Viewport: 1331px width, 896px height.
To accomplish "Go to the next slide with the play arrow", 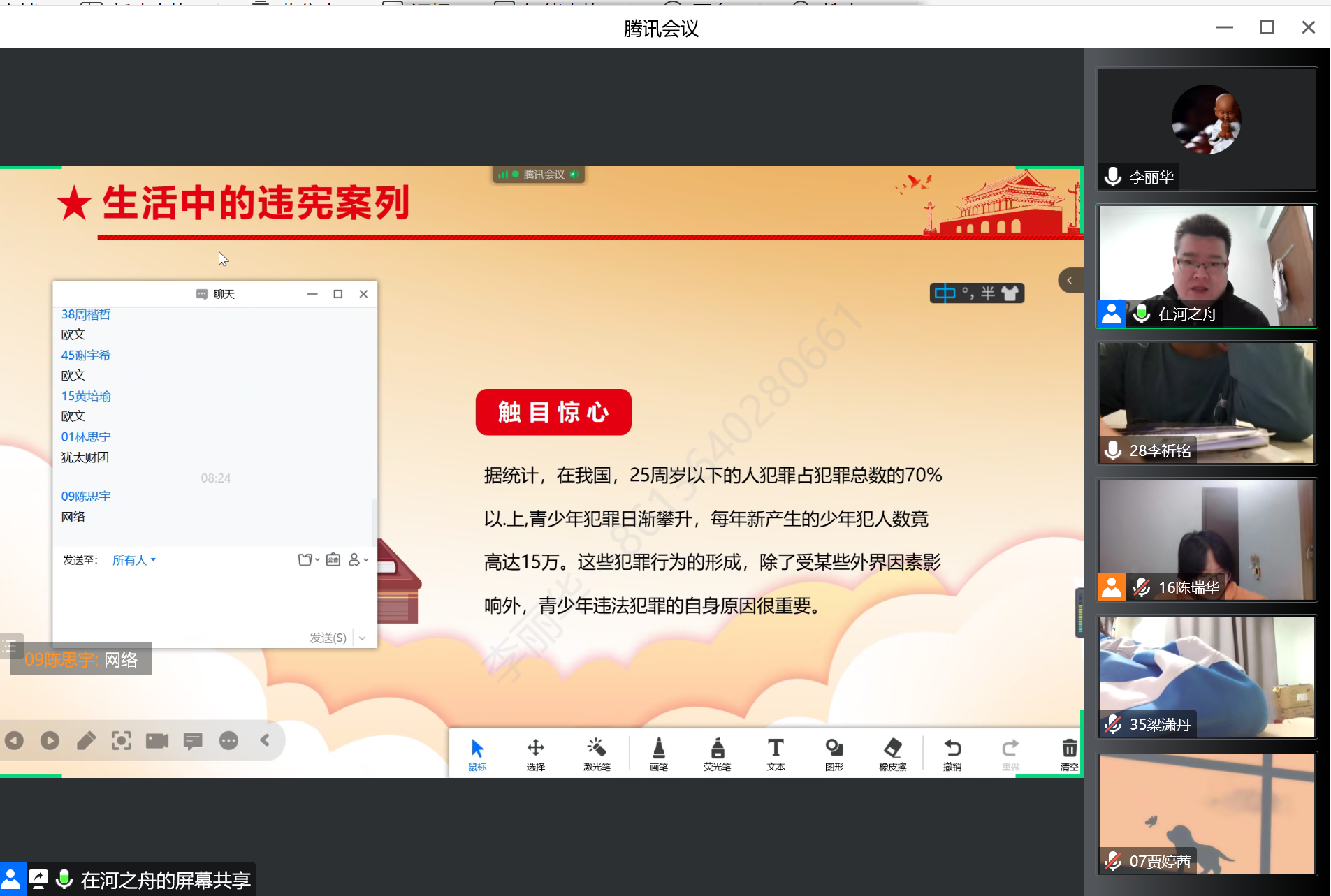I will 50,740.
